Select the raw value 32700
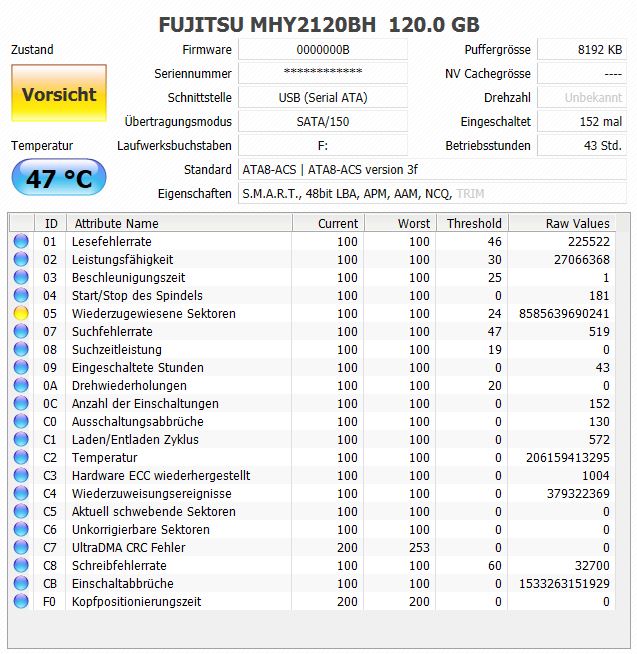This screenshot has height=654, width=637. click(x=592, y=565)
